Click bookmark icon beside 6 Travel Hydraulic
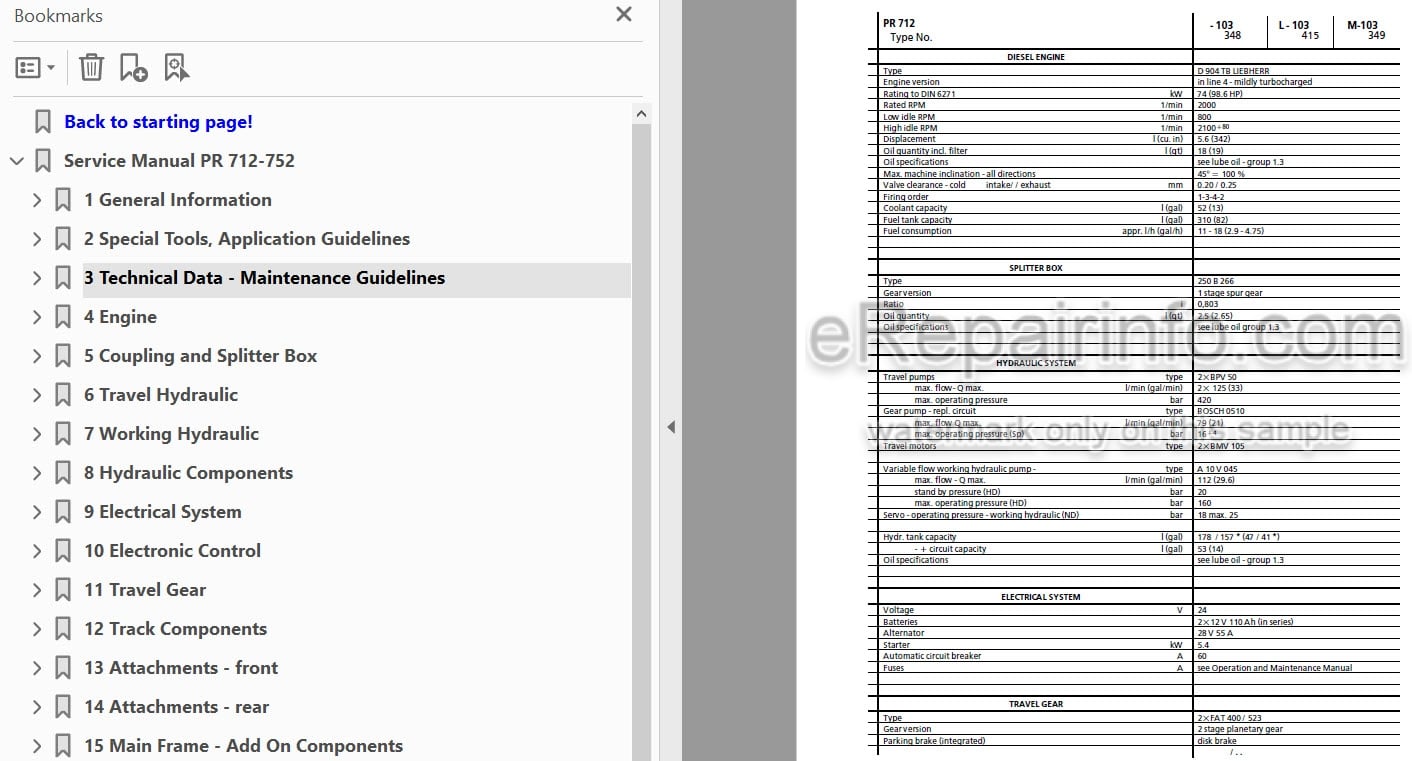The width and height of the screenshot is (1412, 761). (x=63, y=395)
